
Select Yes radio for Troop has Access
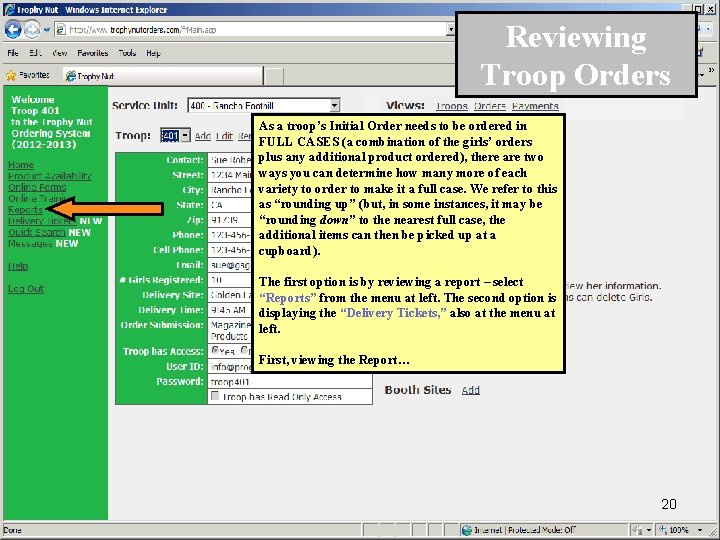coord(215,350)
